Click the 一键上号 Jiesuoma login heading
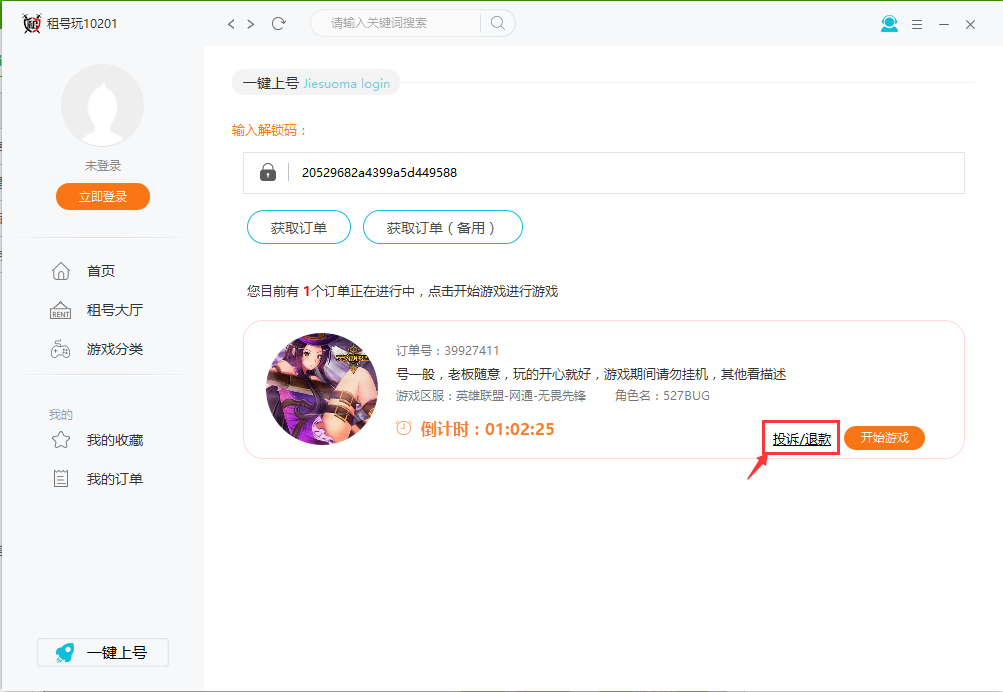The width and height of the screenshot is (1003, 692). (x=316, y=83)
